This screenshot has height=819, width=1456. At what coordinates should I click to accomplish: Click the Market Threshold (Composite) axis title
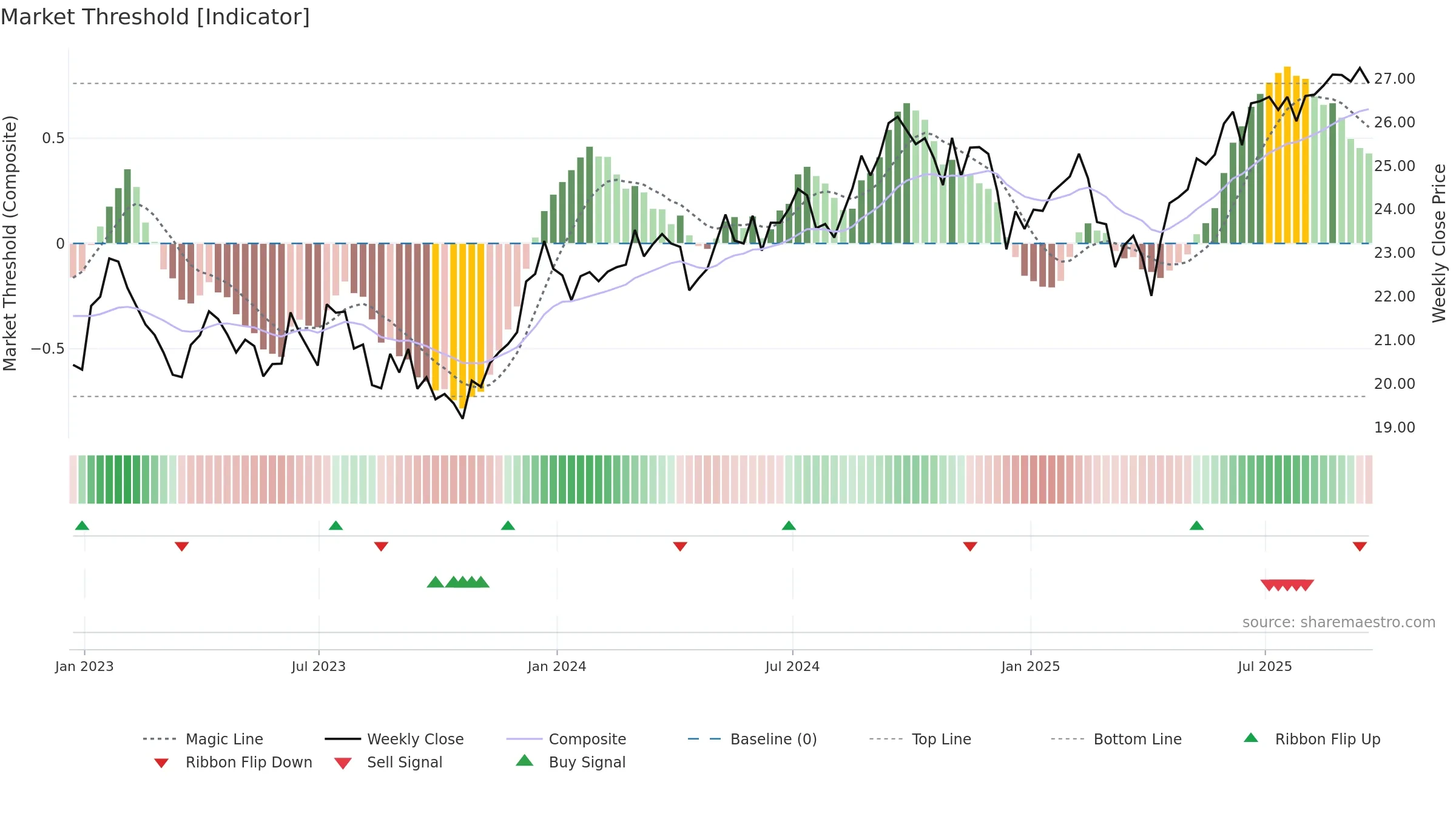pyautogui.click(x=10, y=243)
